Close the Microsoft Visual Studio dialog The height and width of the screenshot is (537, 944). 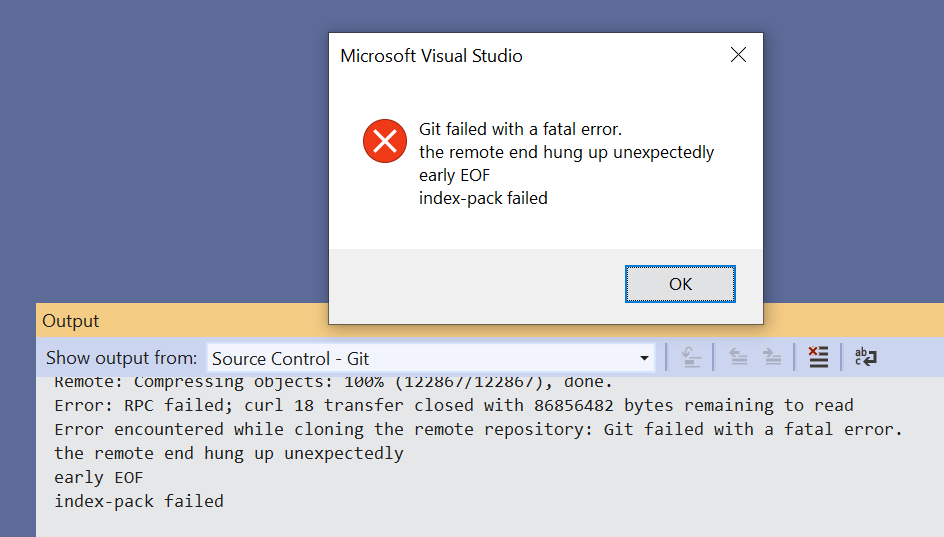[738, 55]
